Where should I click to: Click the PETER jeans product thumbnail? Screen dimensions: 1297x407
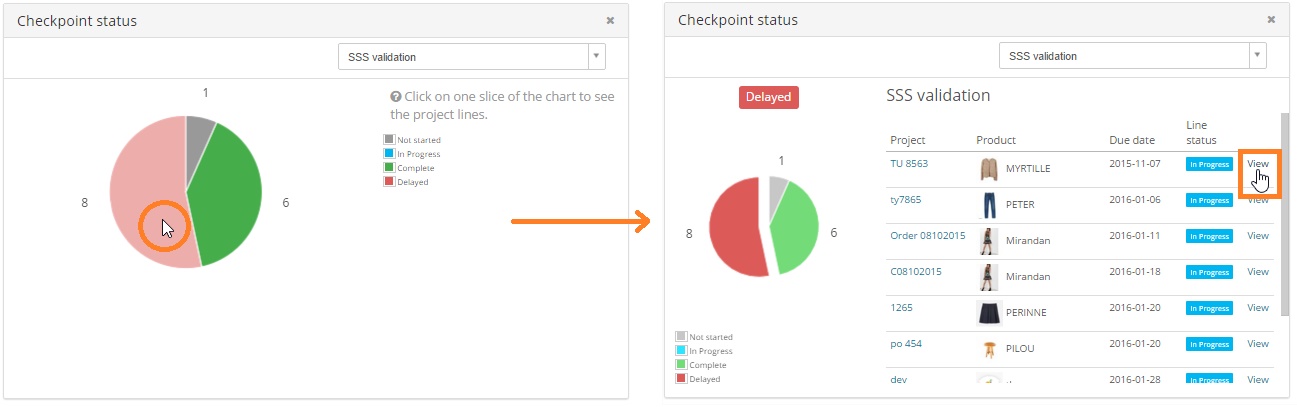click(x=989, y=205)
